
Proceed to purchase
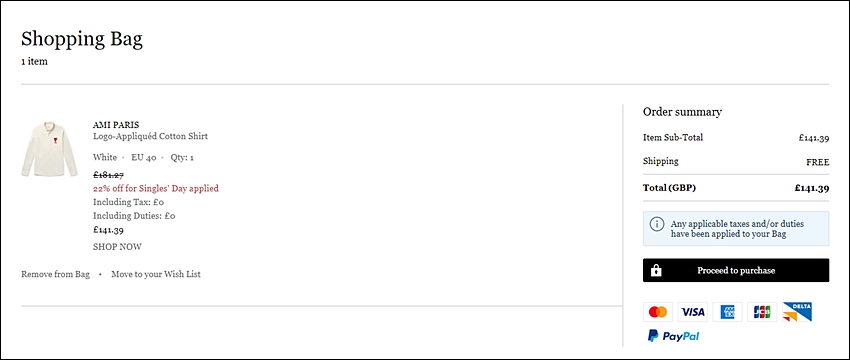point(736,270)
